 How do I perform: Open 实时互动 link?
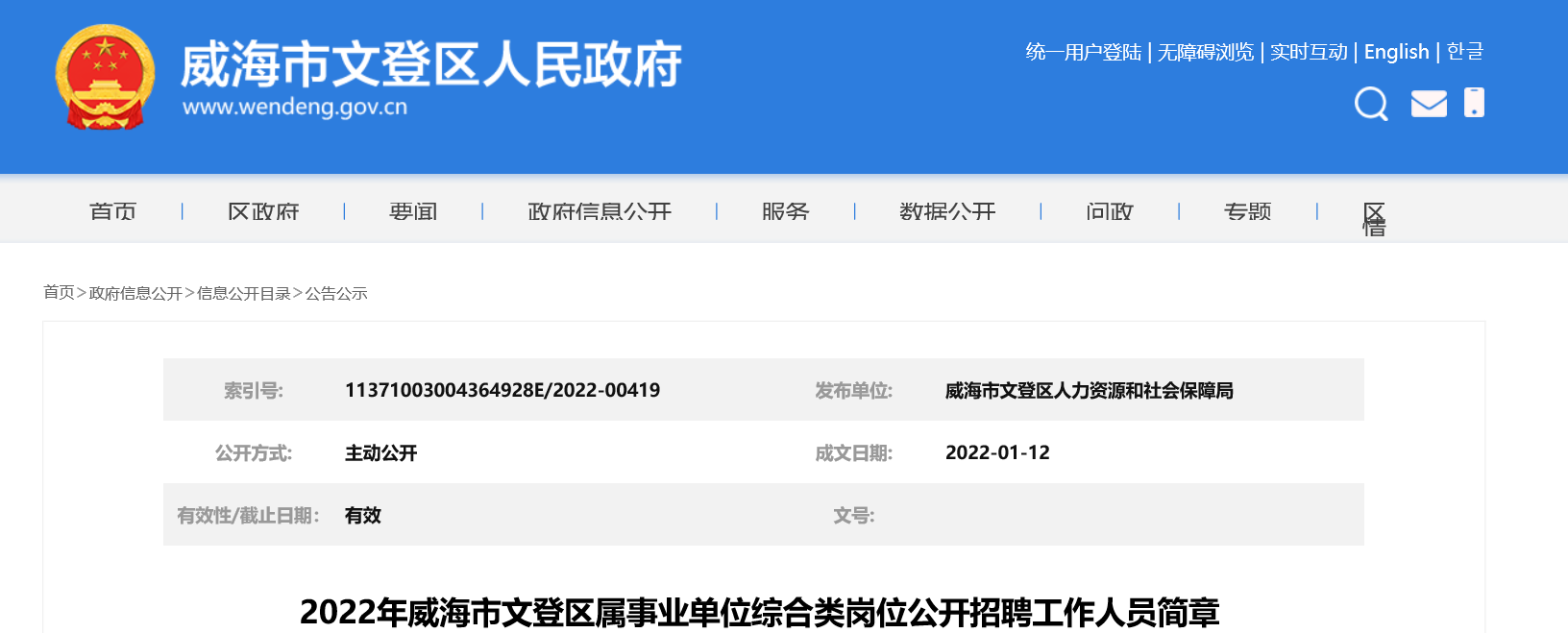coord(1309,52)
